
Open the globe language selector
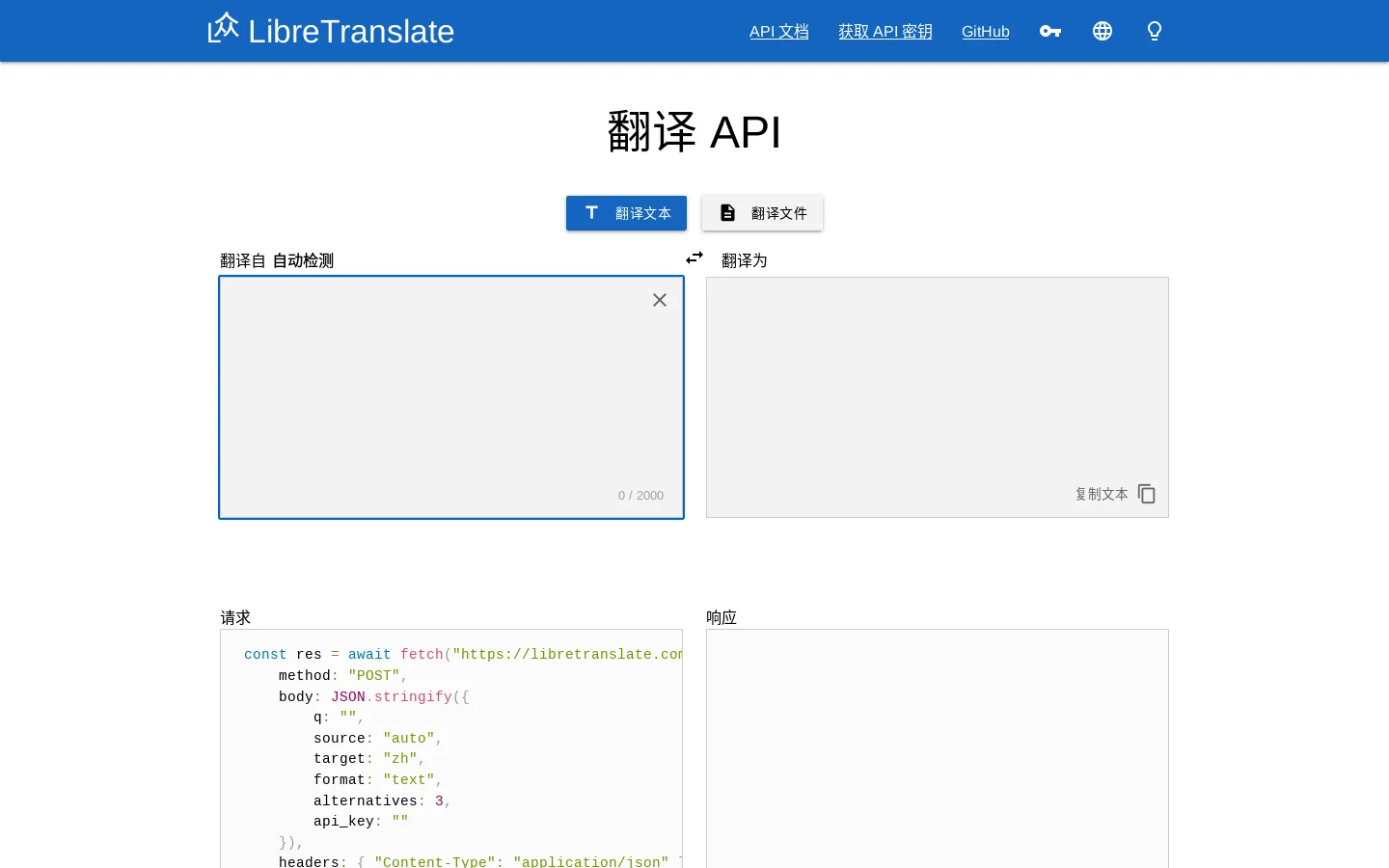(x=1103, y=31)
